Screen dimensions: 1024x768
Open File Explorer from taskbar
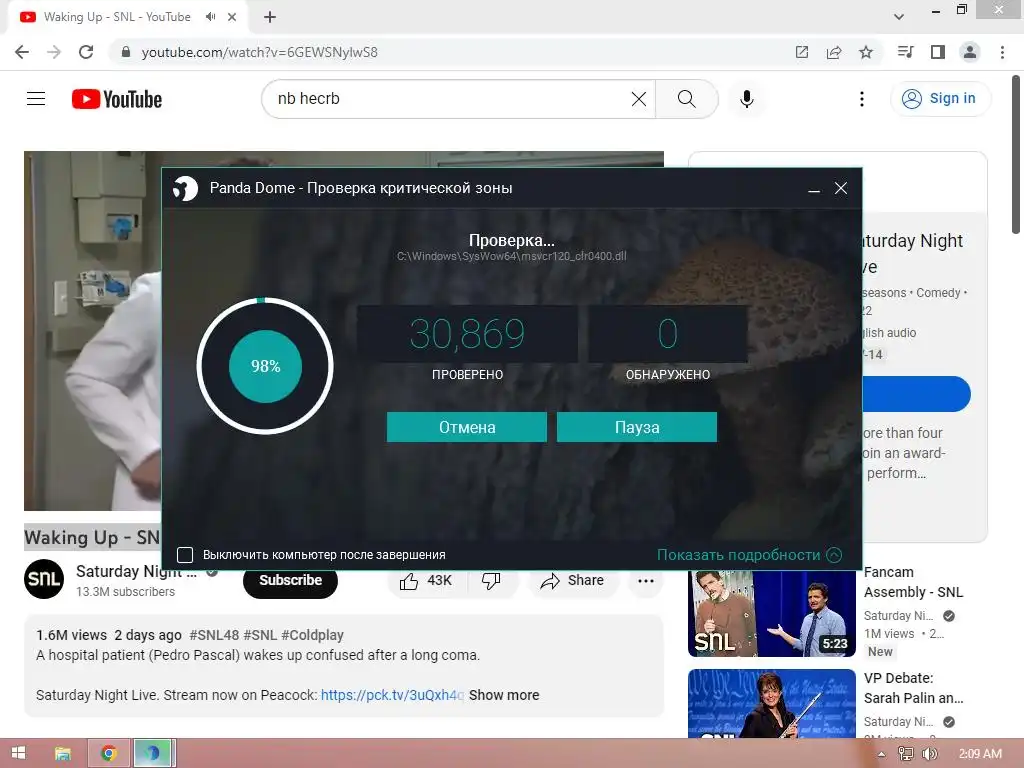click(63, 753)
